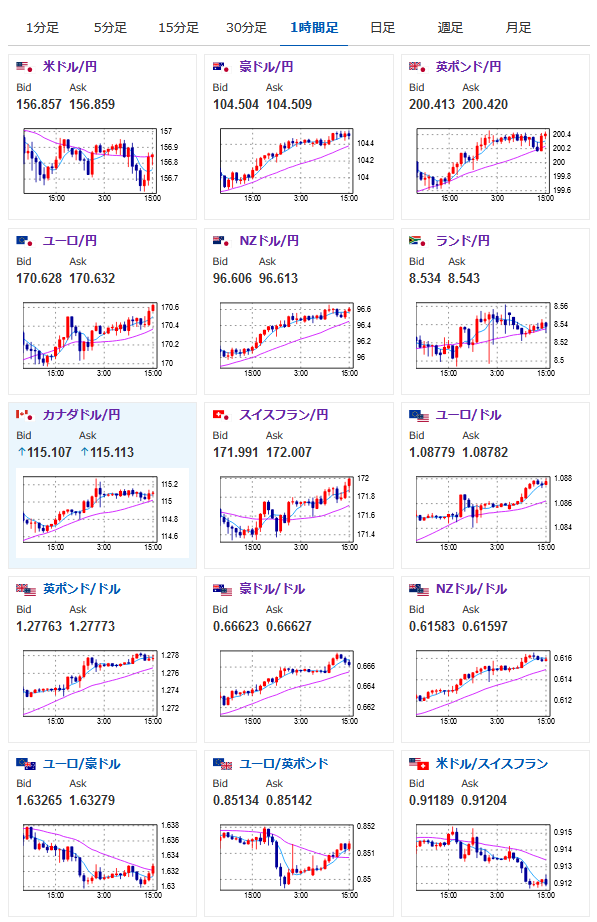597x922 pixels.
Task: Open the 英ポンド/ドル pair link
Action: [82, 589]
